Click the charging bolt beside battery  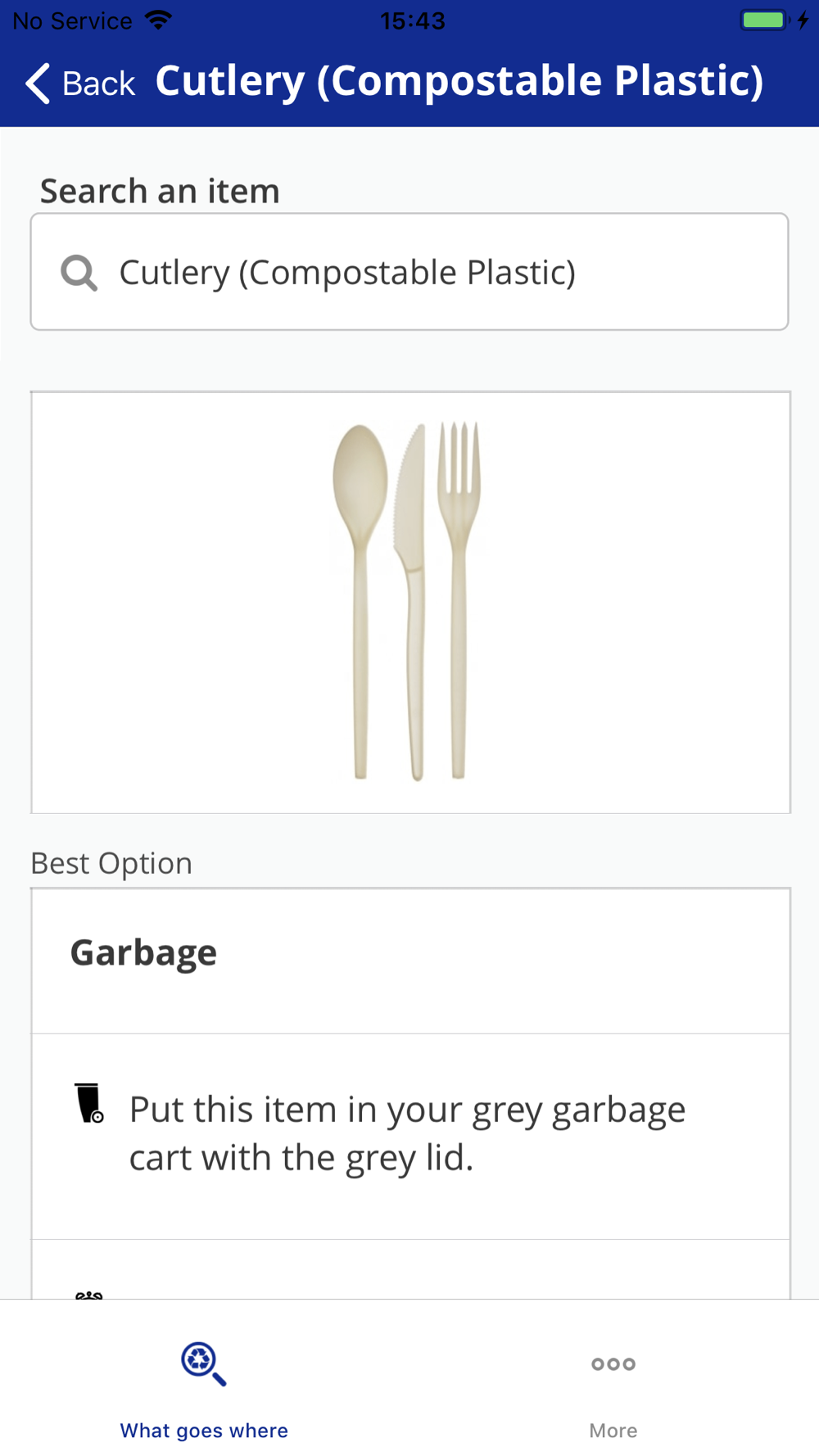tap(803, 20)
